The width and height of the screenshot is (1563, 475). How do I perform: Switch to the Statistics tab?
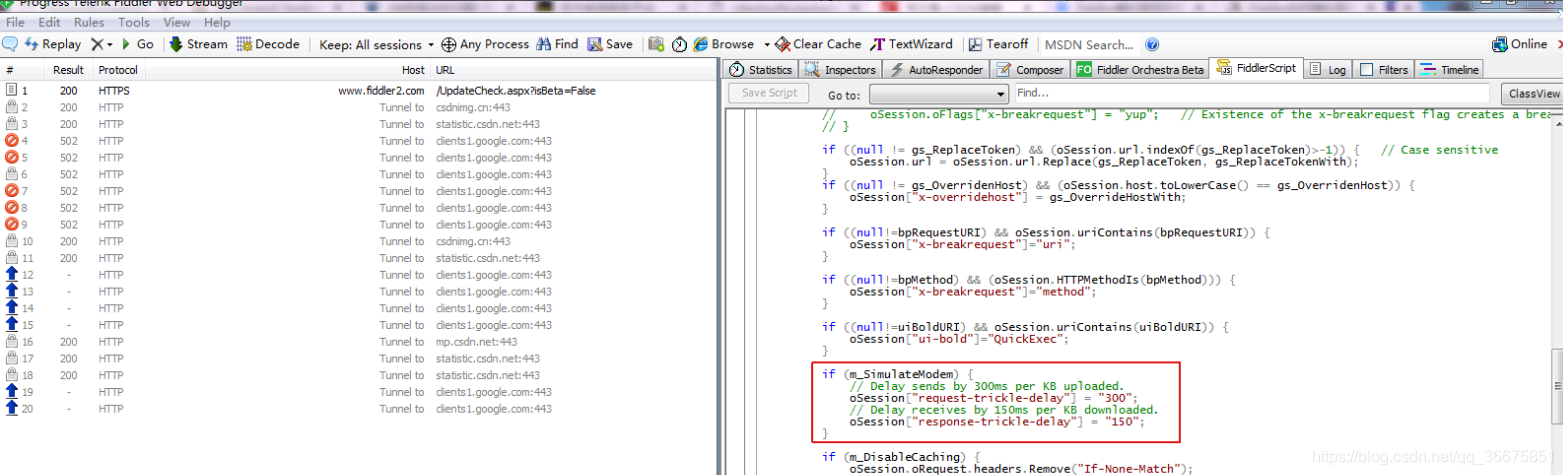tap(760, 70)
